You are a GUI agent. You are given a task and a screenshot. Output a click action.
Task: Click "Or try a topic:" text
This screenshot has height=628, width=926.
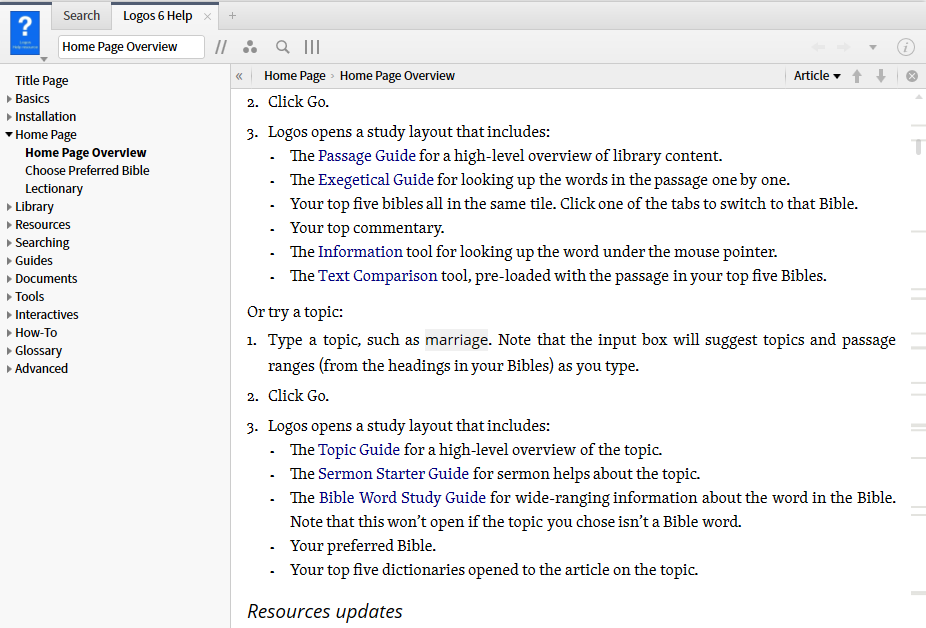coord(295,312)
